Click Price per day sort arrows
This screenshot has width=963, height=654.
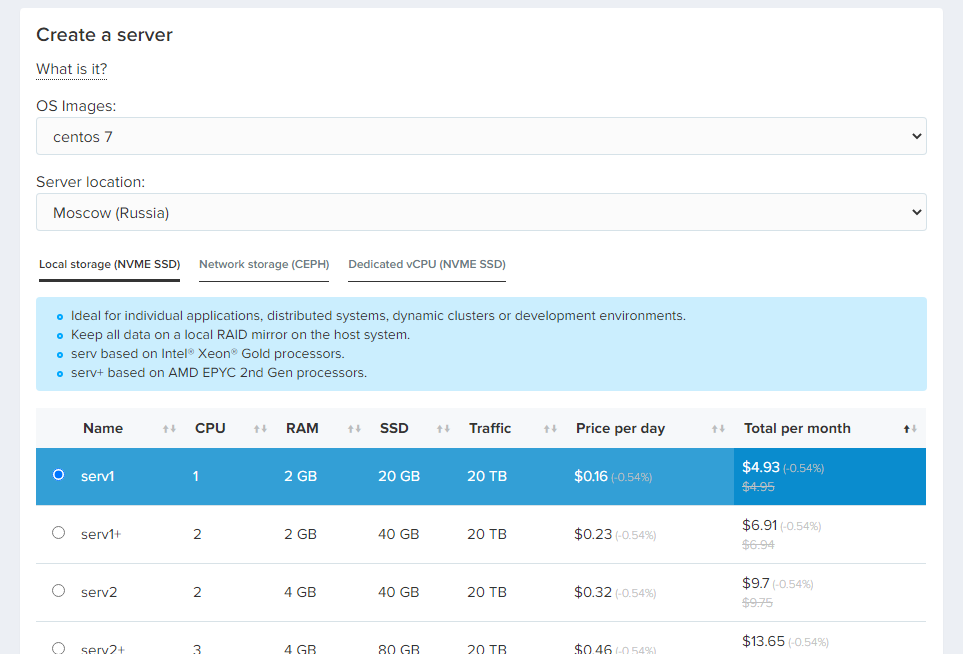[x=718, y=429]
